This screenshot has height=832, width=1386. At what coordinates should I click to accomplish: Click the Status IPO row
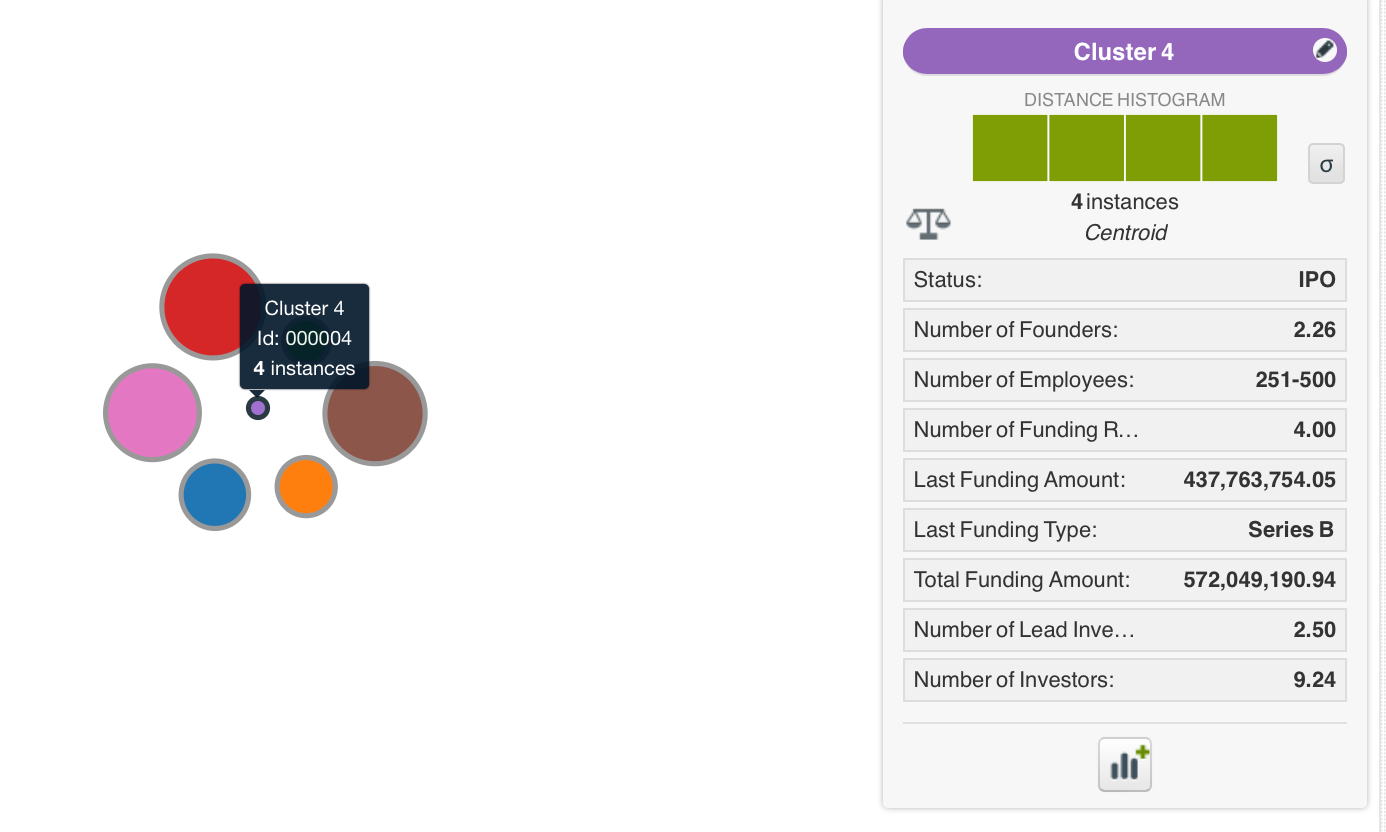[1124, 280]
